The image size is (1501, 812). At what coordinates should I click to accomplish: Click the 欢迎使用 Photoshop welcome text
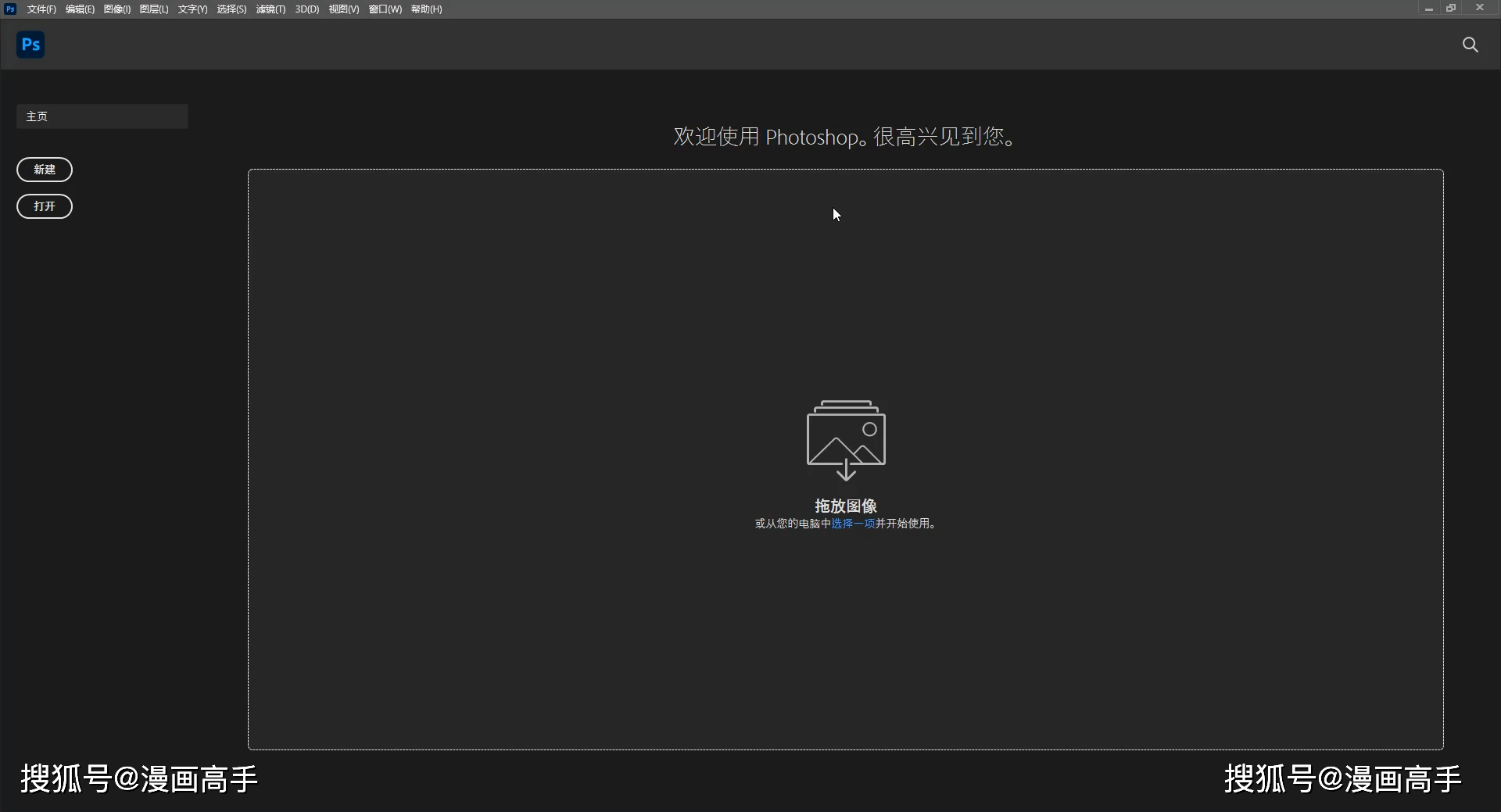(846, 137)
